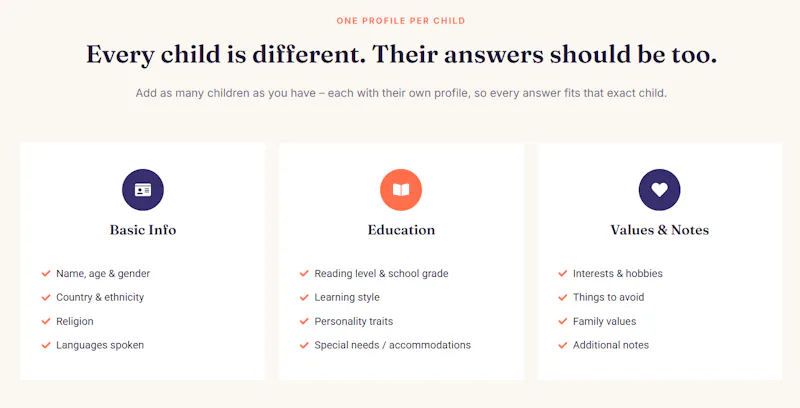The image size is (800, 408).
Task: Click the checkmark beside Things to avoid
Action: (x=563, y=297)
